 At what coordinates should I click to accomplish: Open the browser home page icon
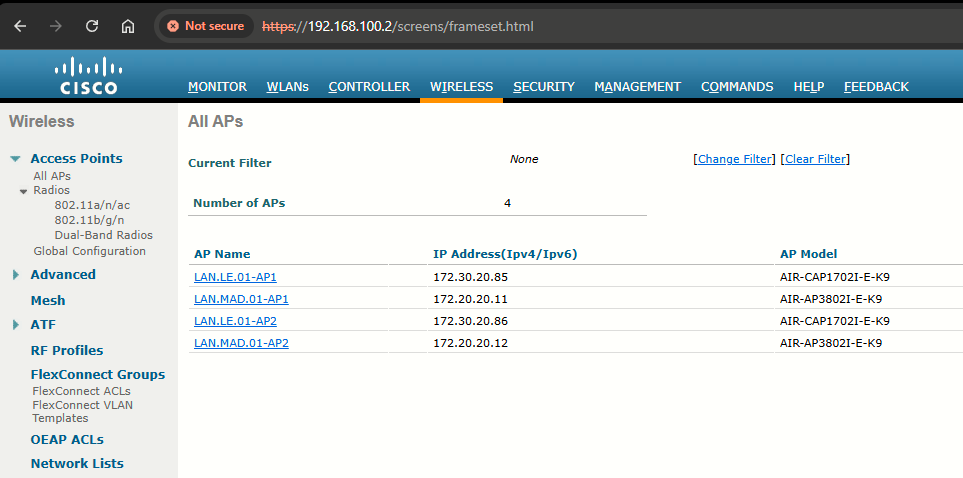tap(128, 26)
